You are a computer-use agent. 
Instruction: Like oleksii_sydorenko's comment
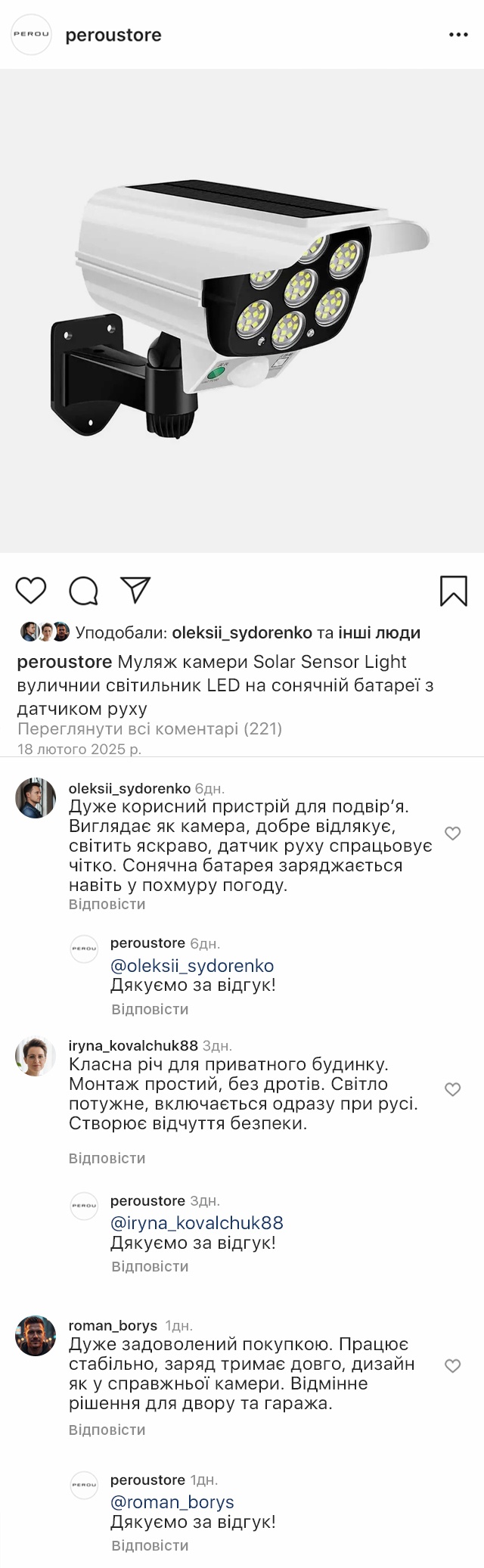pyautogui.click(x=452, y=834)
